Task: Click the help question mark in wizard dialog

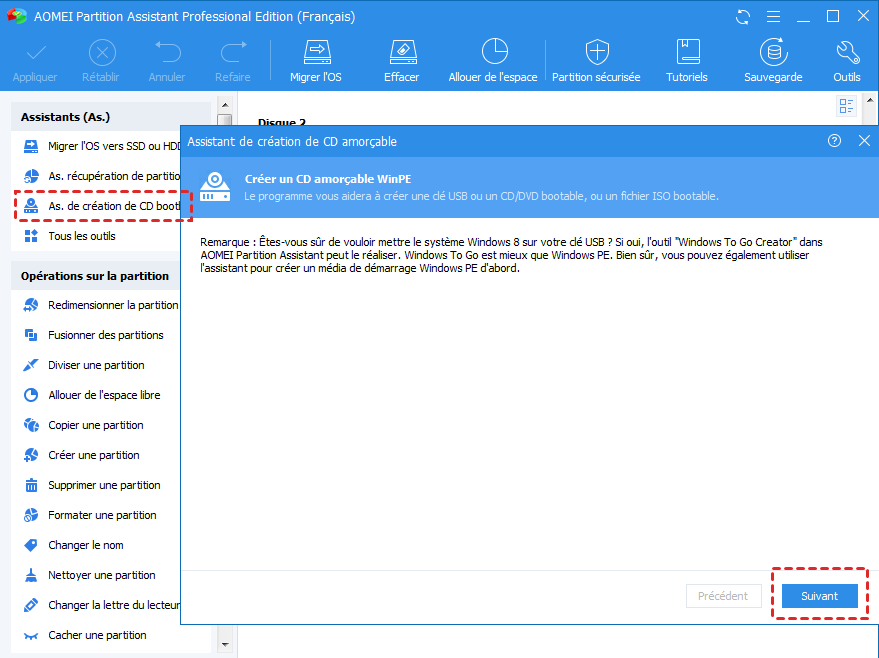Action: pos(834,141)
